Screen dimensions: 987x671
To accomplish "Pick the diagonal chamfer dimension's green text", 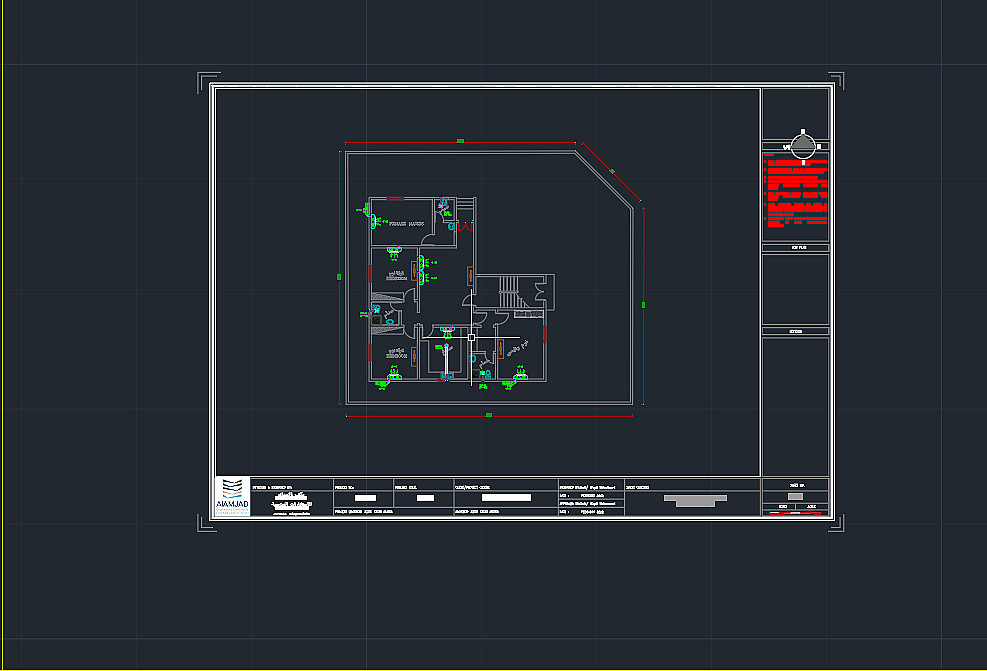I will [x=612, y=171].
